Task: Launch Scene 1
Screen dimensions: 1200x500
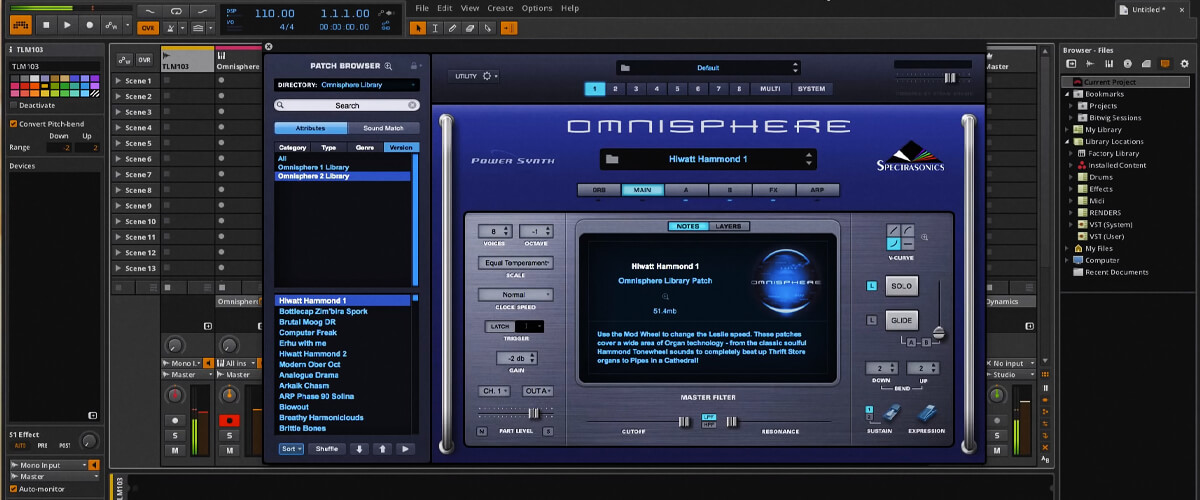Action: point(119,81)
